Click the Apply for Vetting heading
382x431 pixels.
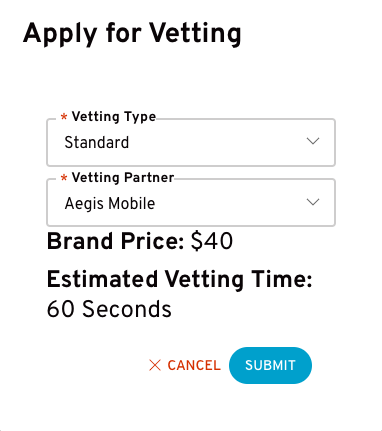132,34
